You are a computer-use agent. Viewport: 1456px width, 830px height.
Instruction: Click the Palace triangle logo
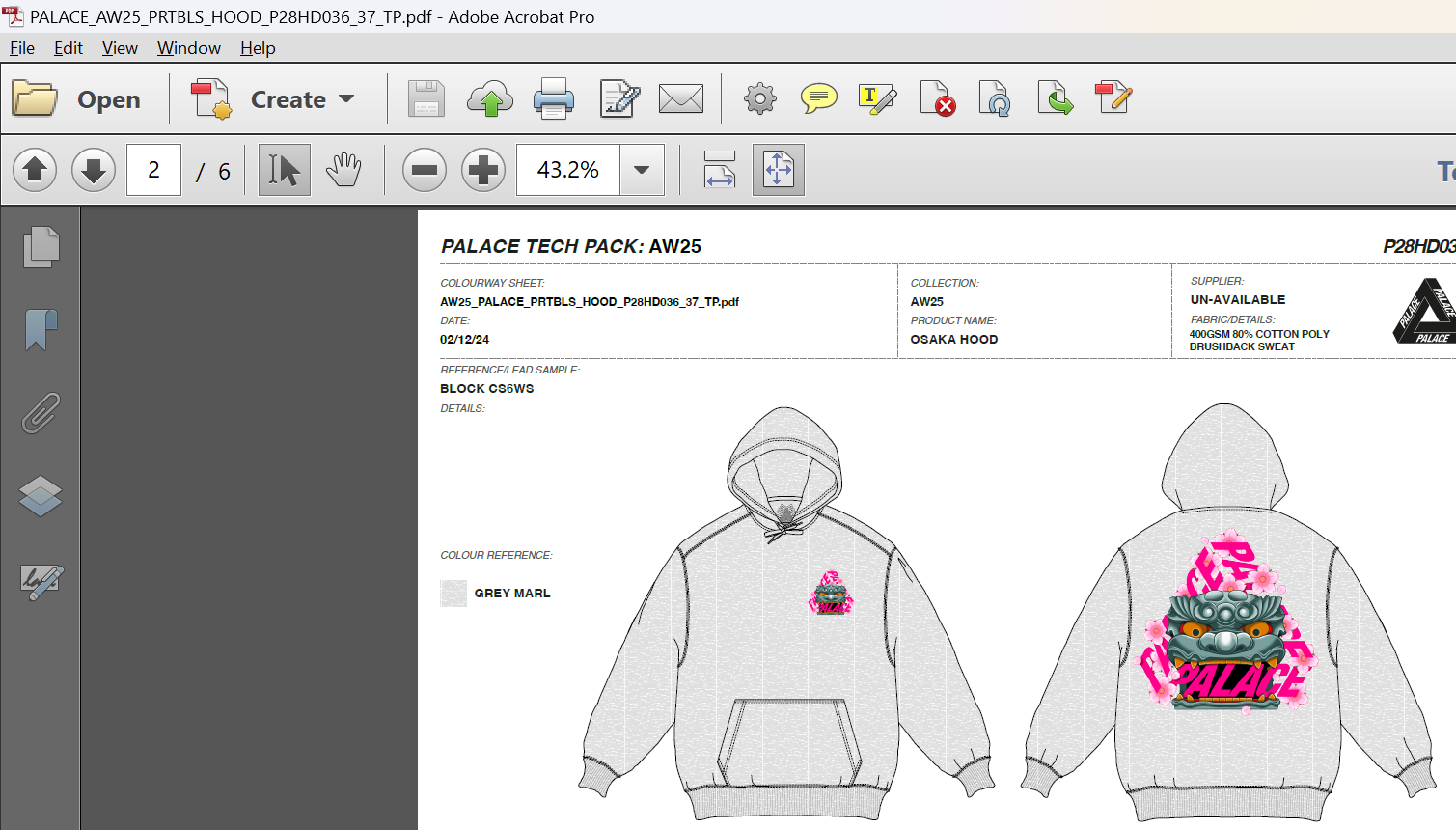(1426, 312)
